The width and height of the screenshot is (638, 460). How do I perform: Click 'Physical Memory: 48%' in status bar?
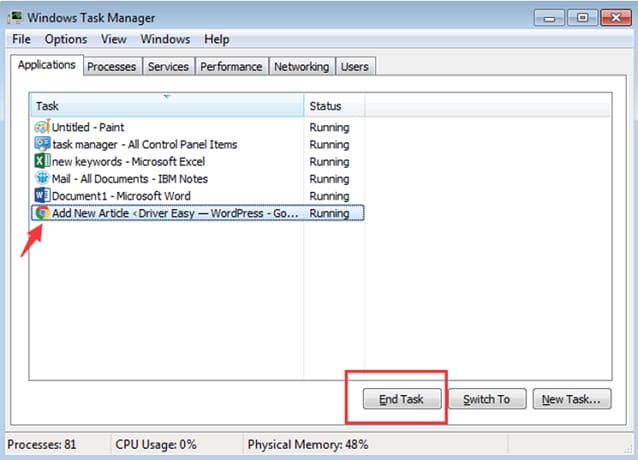point(308,445)
